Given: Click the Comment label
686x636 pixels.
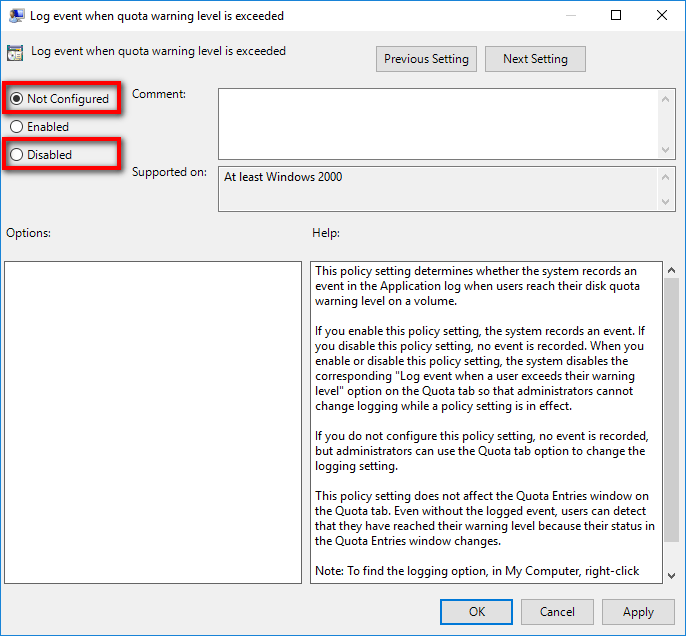Looking at the screenshot, I should point(159,94).
